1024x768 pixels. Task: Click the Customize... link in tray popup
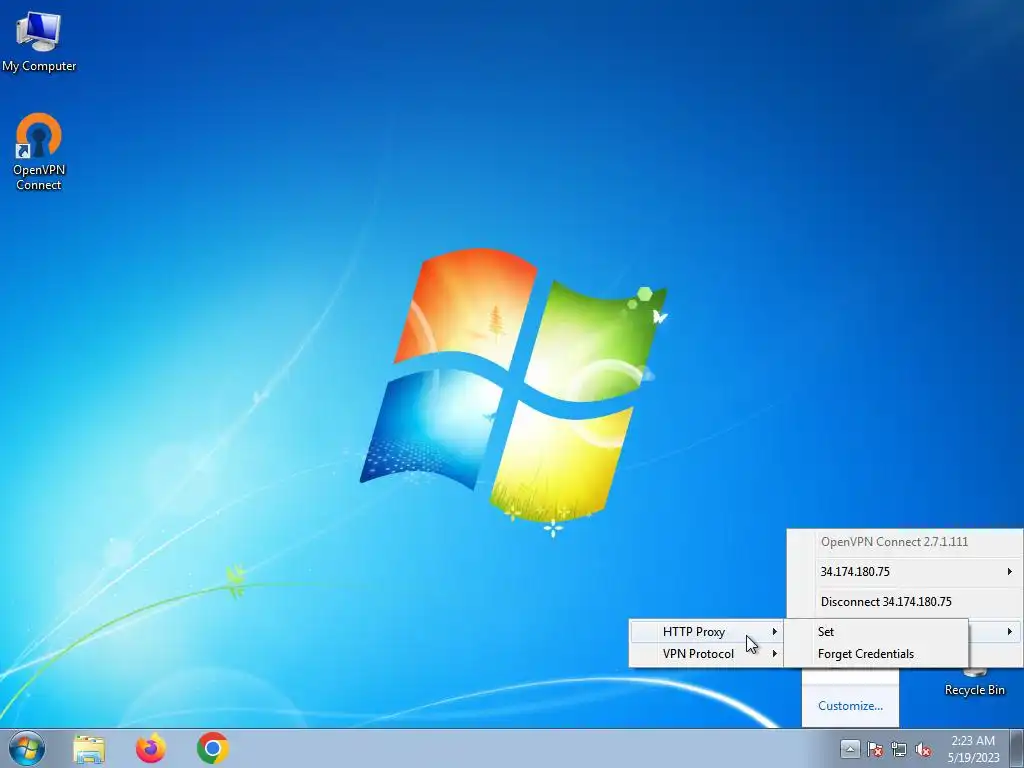coord(850,706)
